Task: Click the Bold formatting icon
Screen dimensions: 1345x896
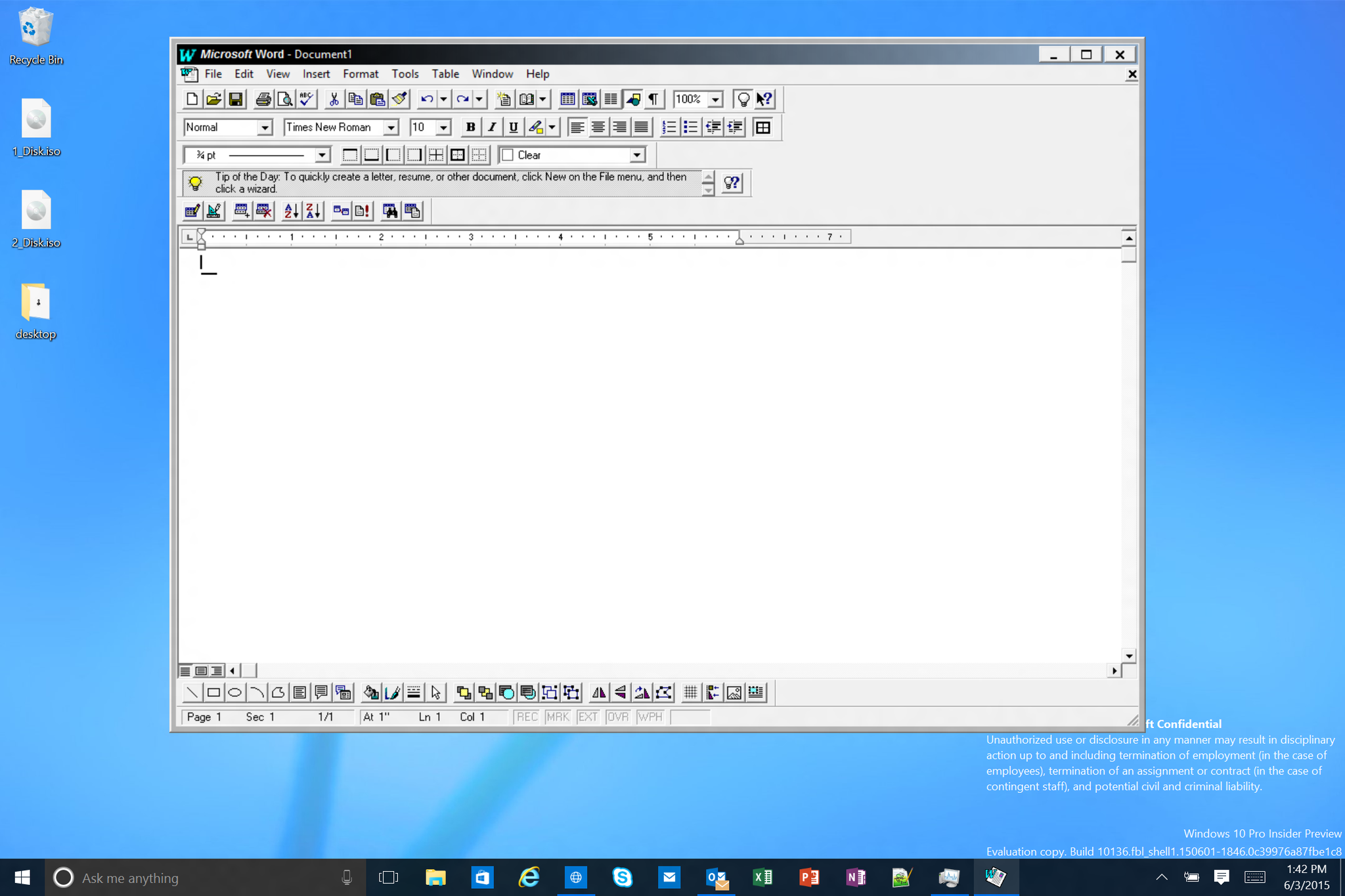Action: pos(469,127)
